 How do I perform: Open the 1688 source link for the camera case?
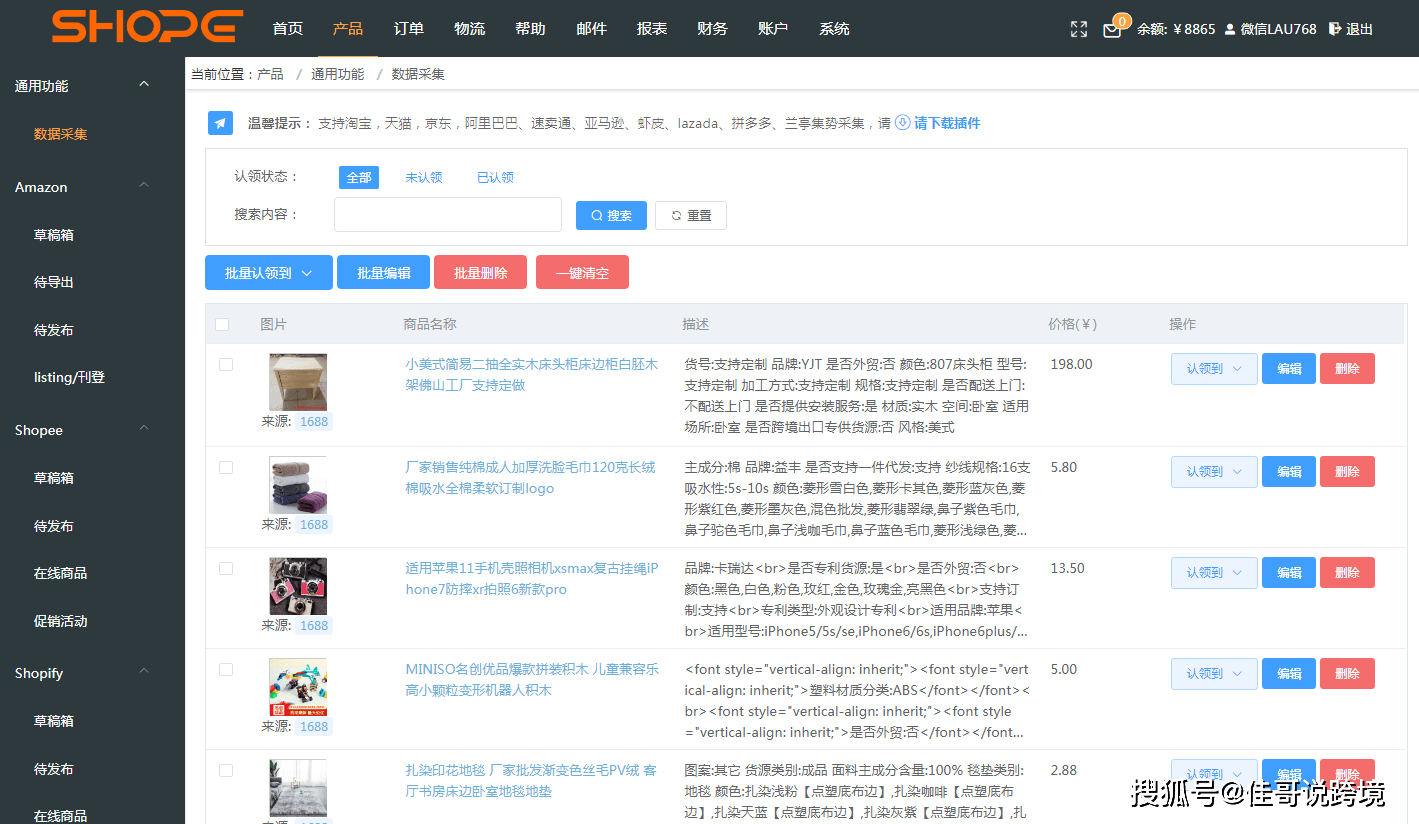point(313,624)
